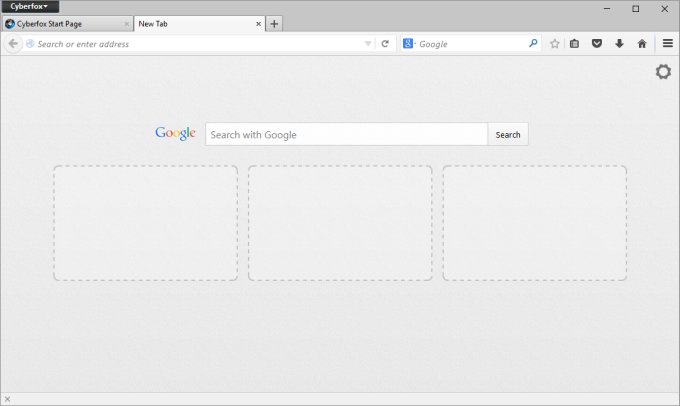
Task: Click the magnifier search icon in toolbar
Action: (533, 43)
